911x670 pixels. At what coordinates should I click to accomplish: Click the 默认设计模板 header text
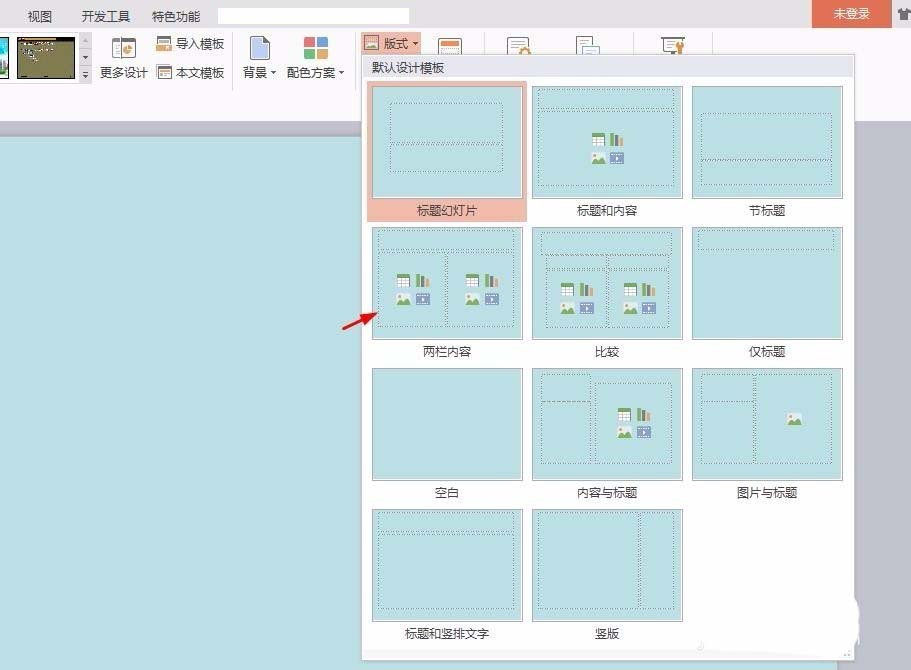coord(408,67)
